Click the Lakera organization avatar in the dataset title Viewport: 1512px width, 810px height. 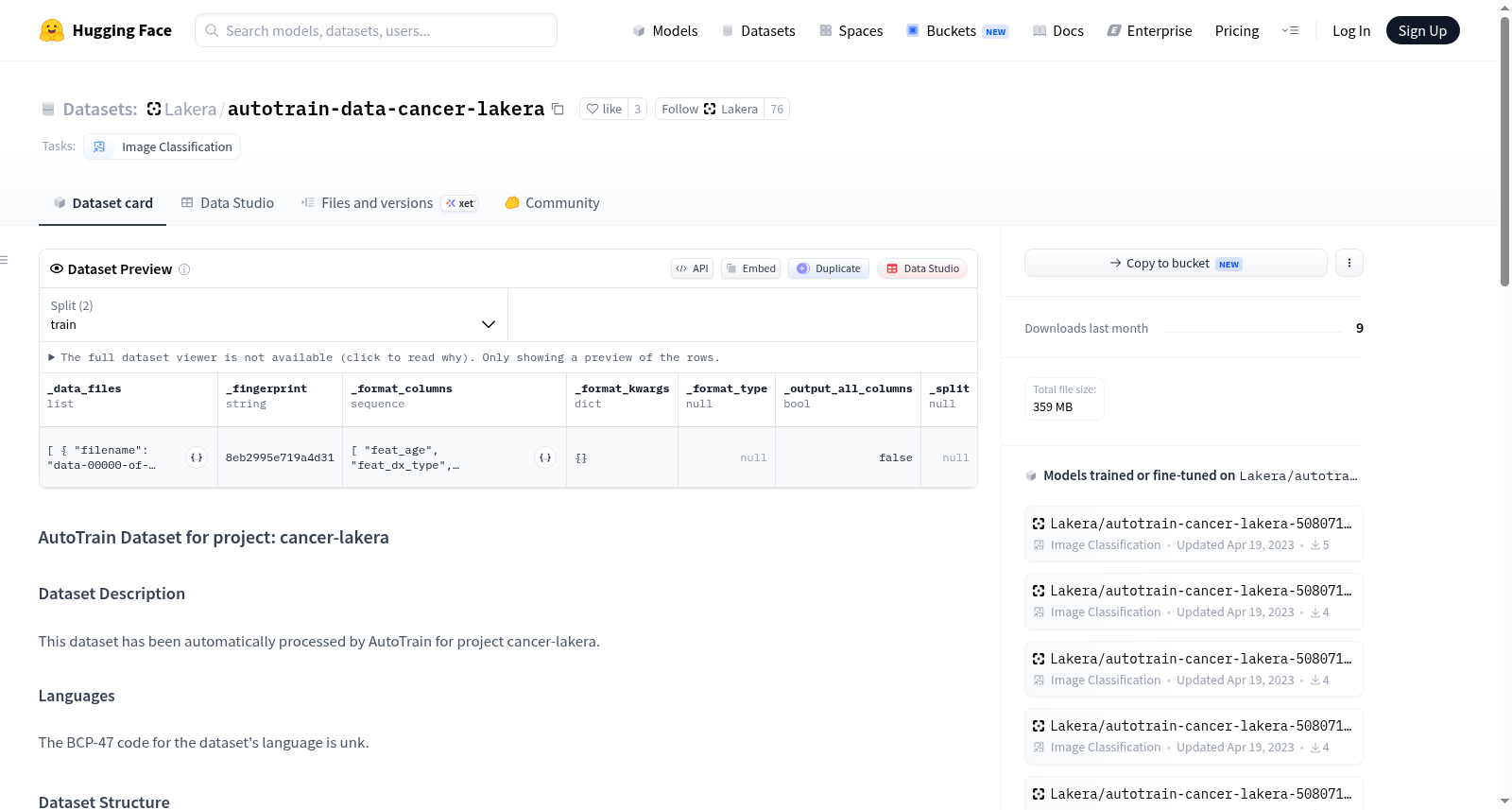point(154,109)
